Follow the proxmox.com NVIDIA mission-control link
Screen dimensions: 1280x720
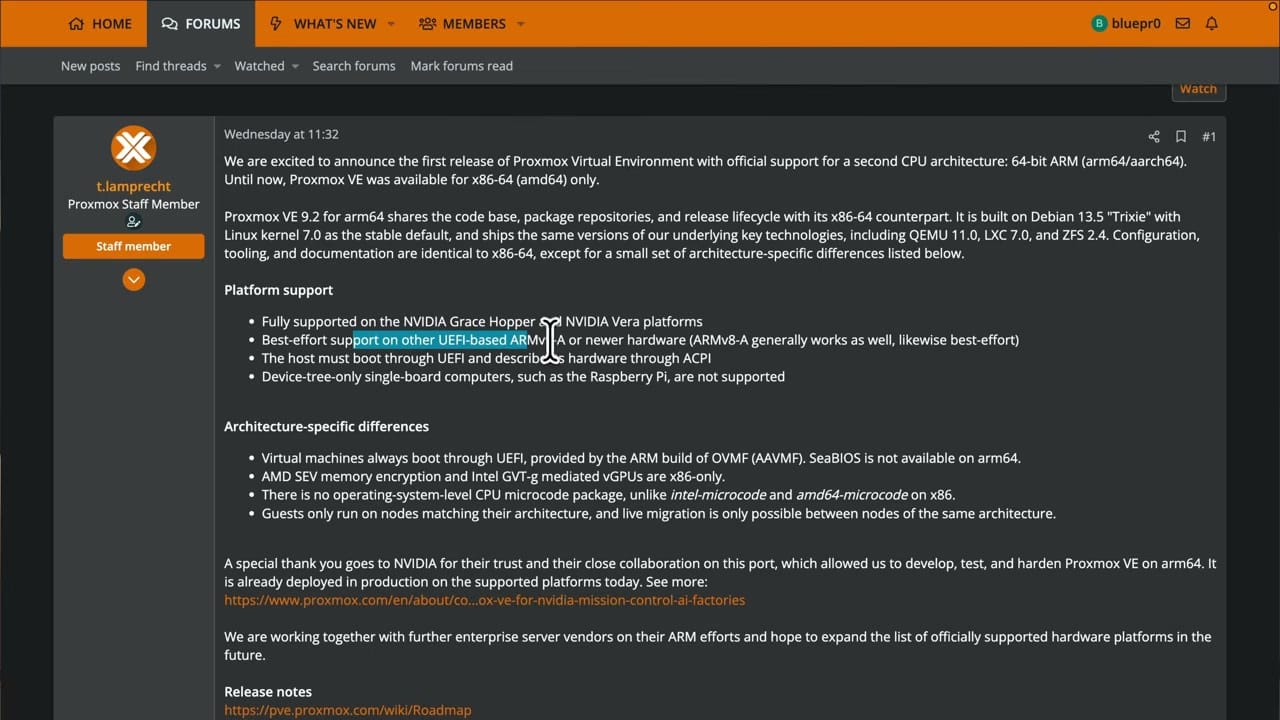[x=484, y=600]
